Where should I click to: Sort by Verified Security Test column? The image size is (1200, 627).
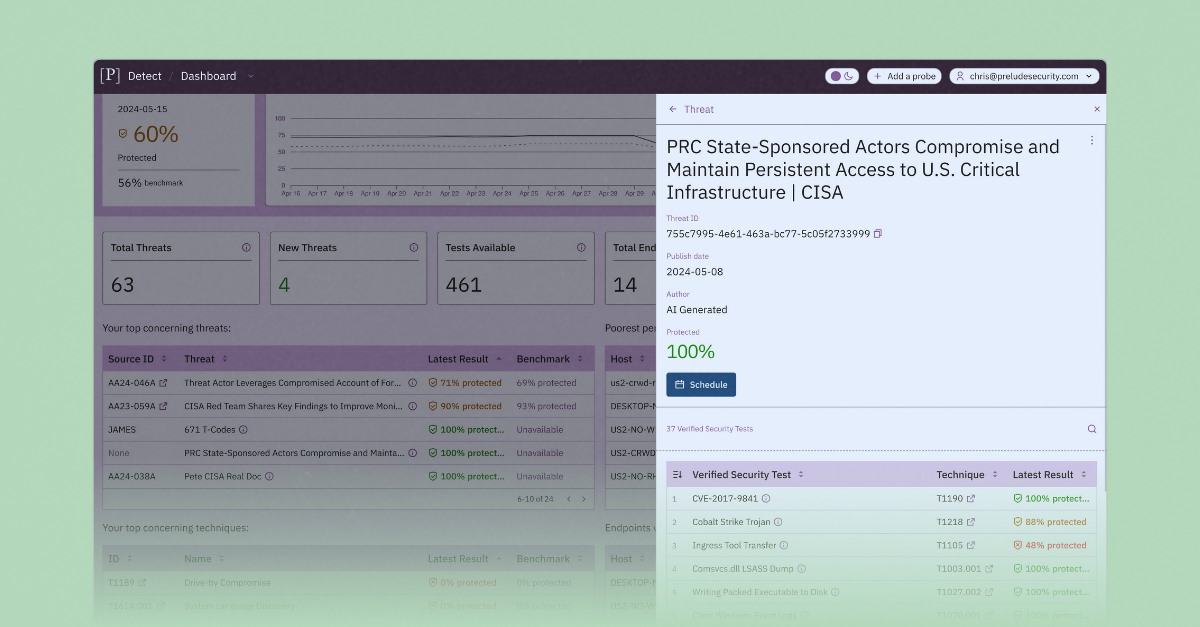(748, 475)
